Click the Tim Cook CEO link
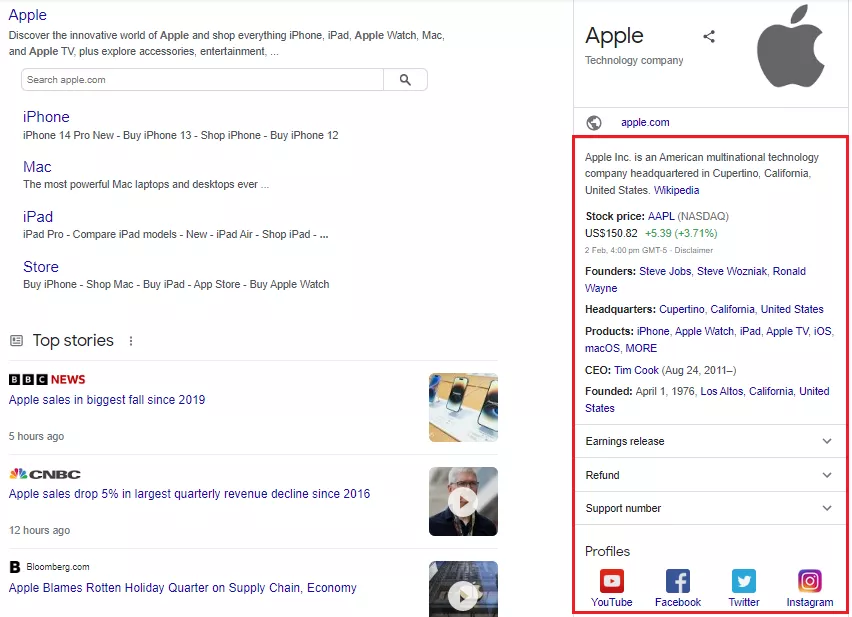 tap(636, 370)
